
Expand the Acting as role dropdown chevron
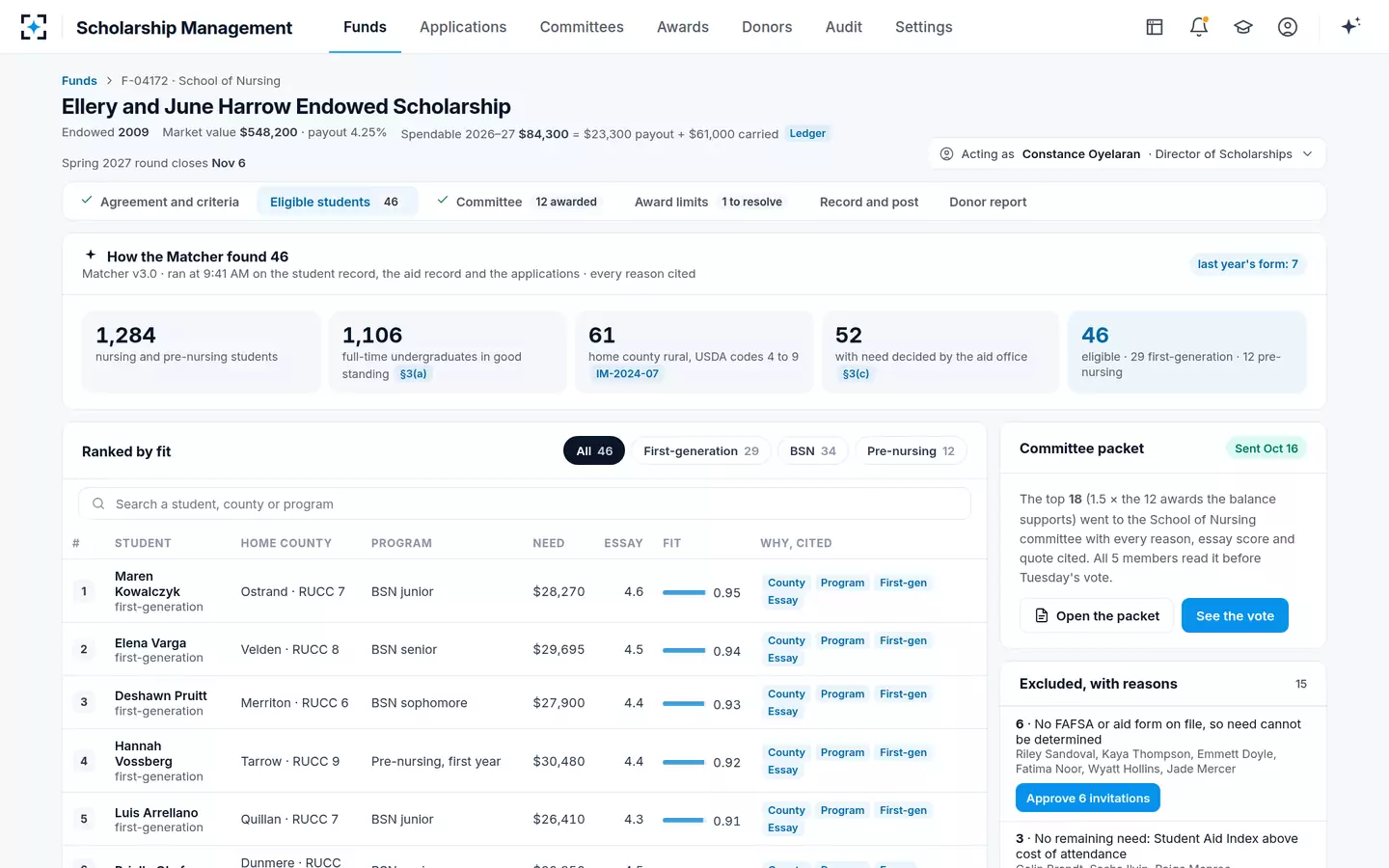(1308, 154)
